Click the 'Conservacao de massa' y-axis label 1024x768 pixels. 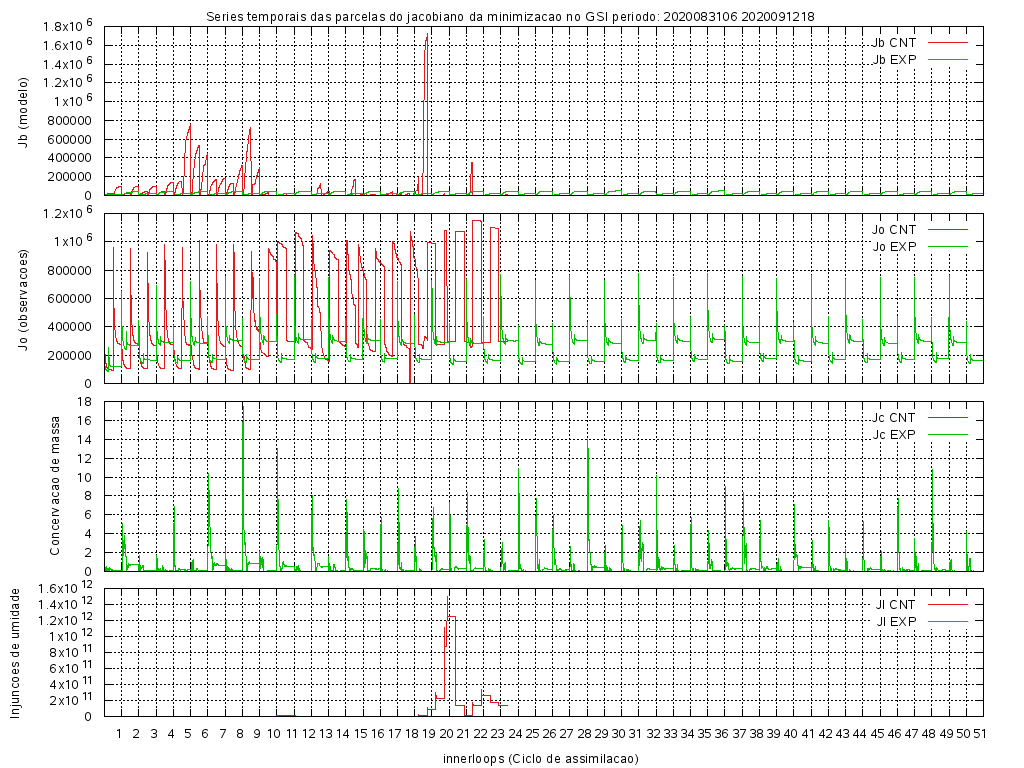pos(57,485)
